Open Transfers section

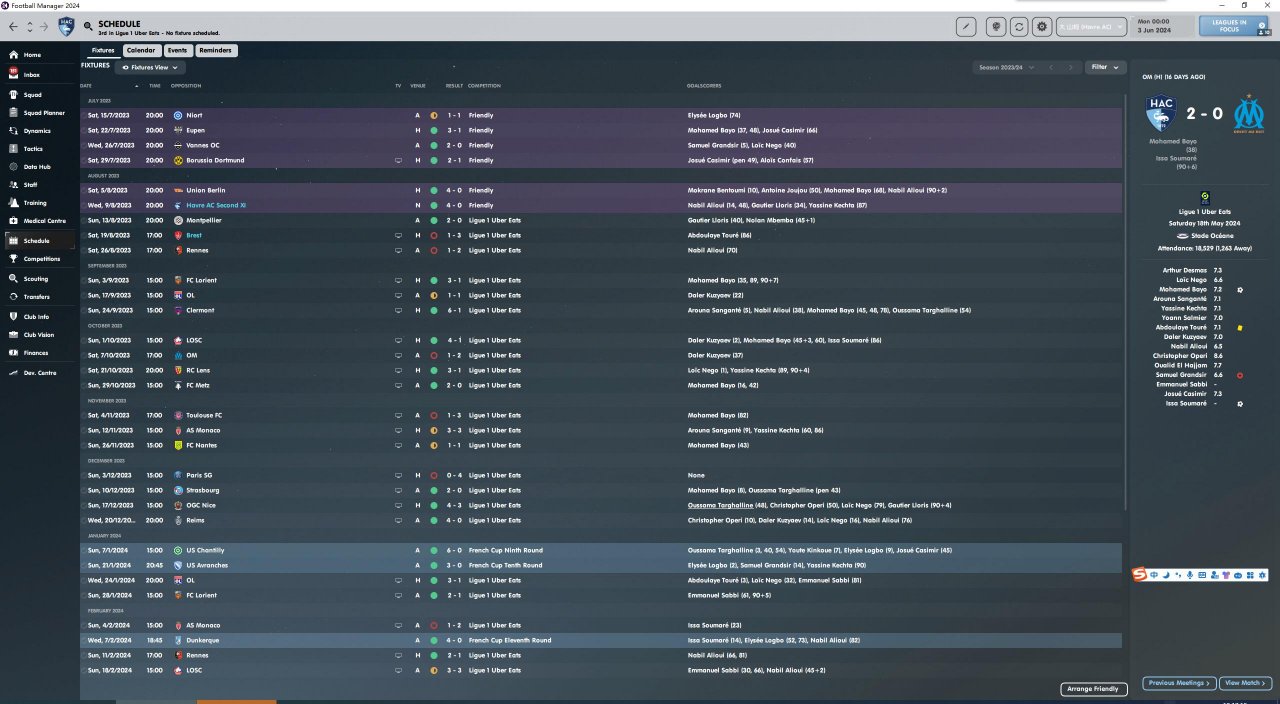point(40,297)
